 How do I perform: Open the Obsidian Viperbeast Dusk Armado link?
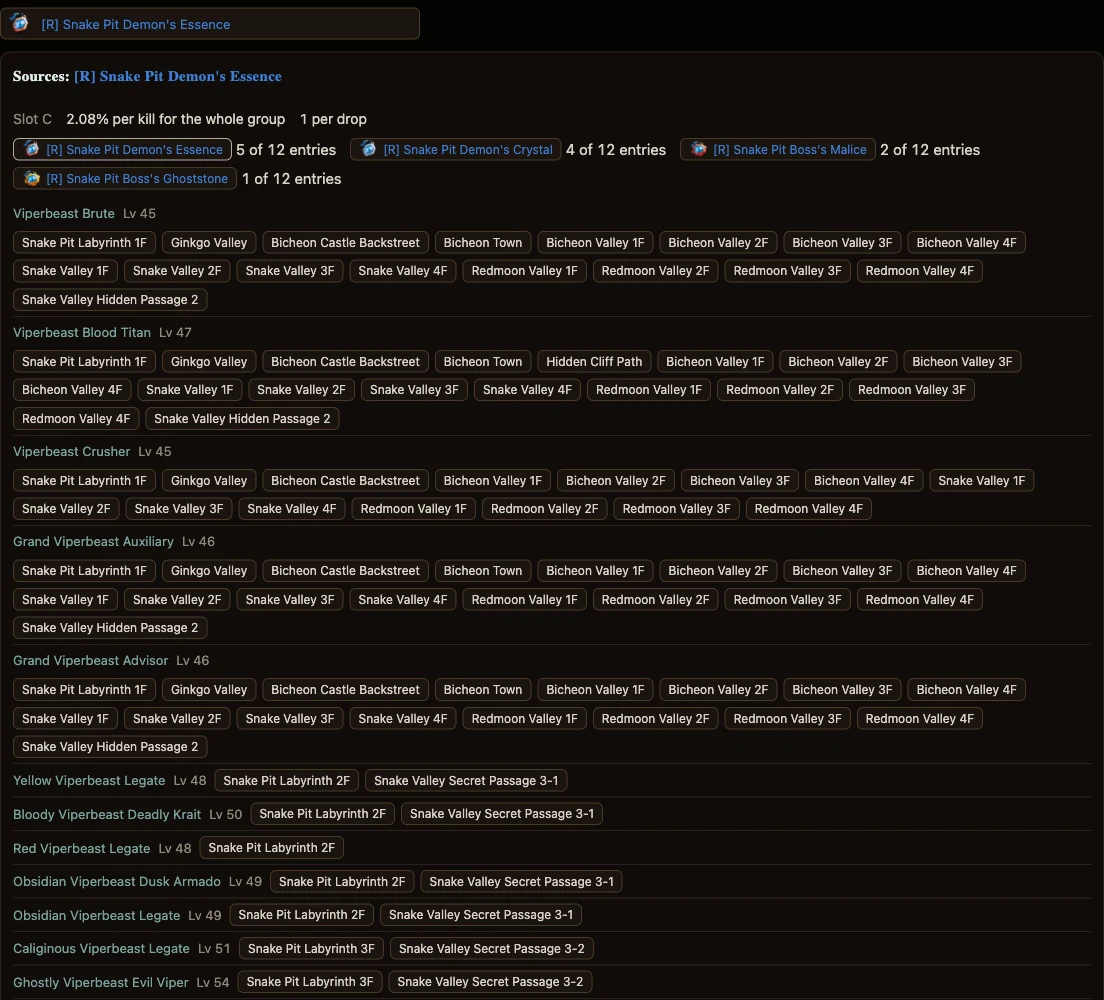pyautogui.click(x=117, y=882)
